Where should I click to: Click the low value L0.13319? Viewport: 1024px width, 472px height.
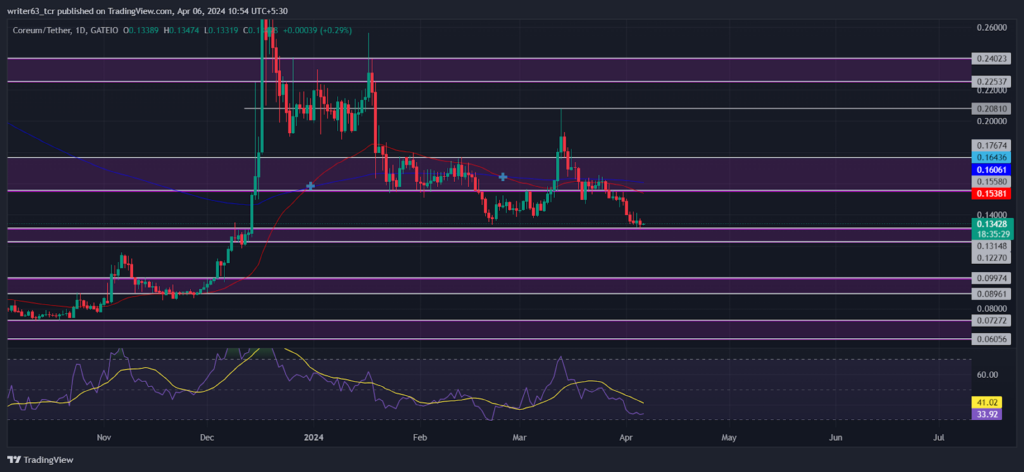[x=220, y=30]
